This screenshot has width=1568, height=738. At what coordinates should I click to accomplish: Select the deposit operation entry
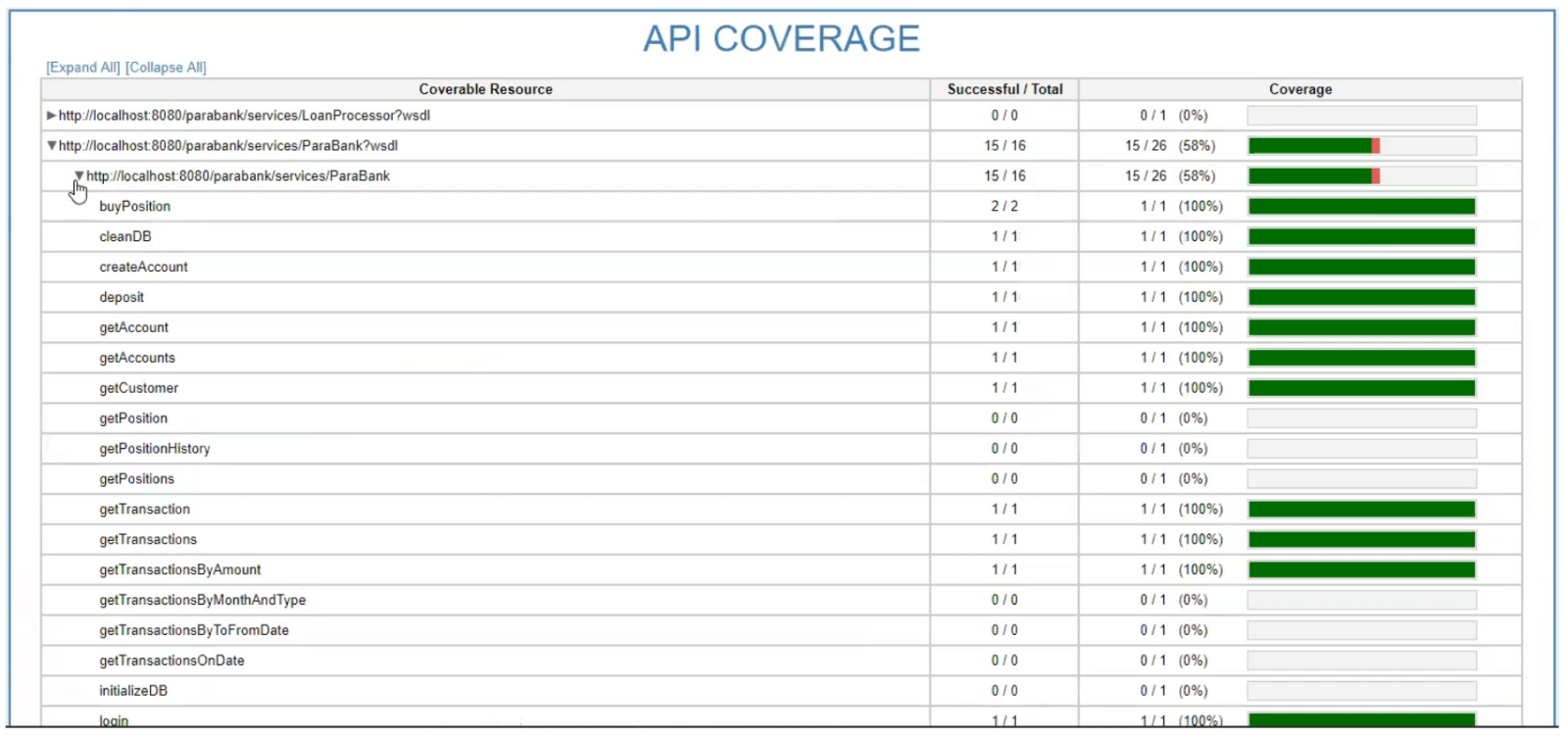pyautogui.click(x=122, y=298)
